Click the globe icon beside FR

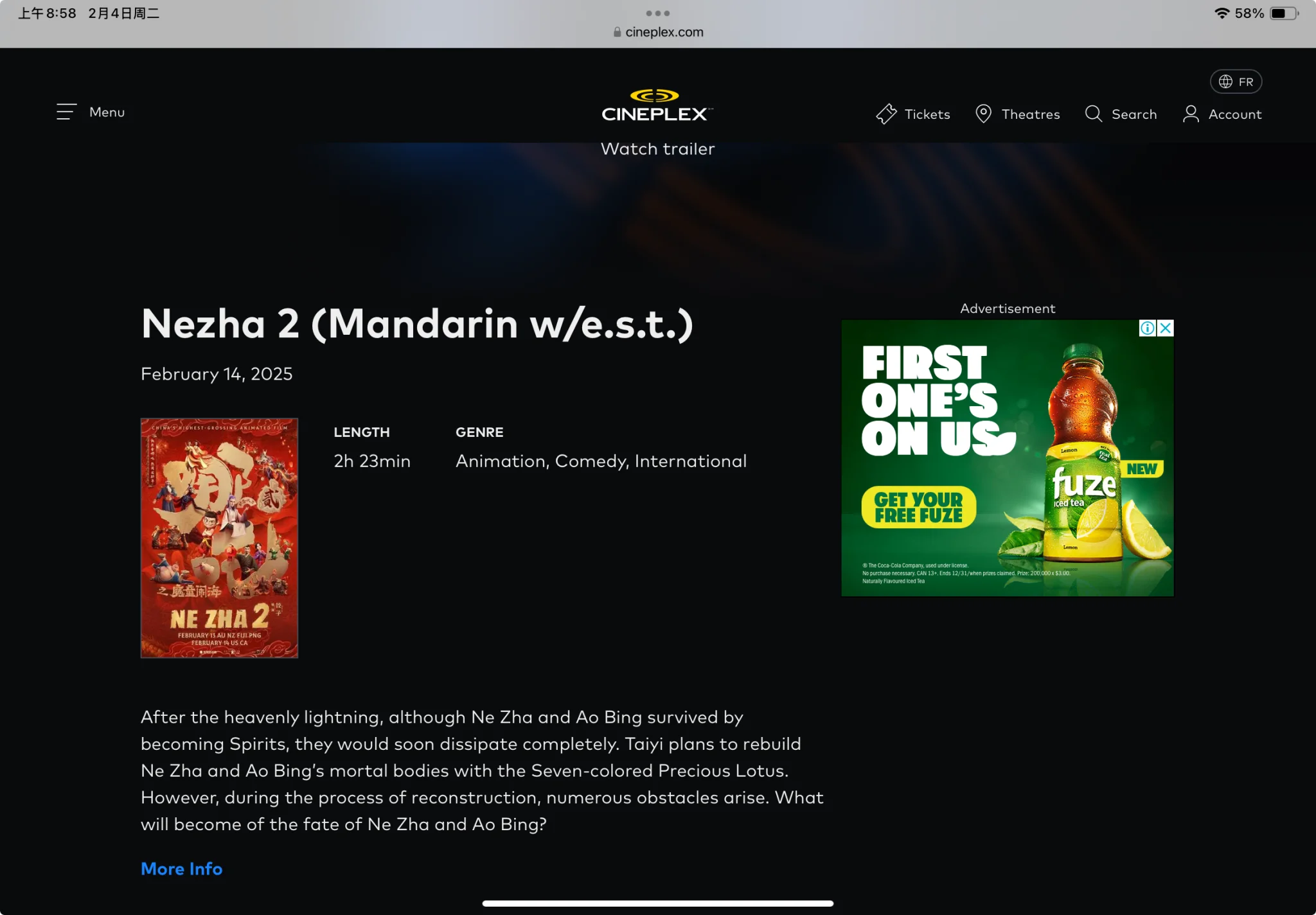(x=1225, y=82)
